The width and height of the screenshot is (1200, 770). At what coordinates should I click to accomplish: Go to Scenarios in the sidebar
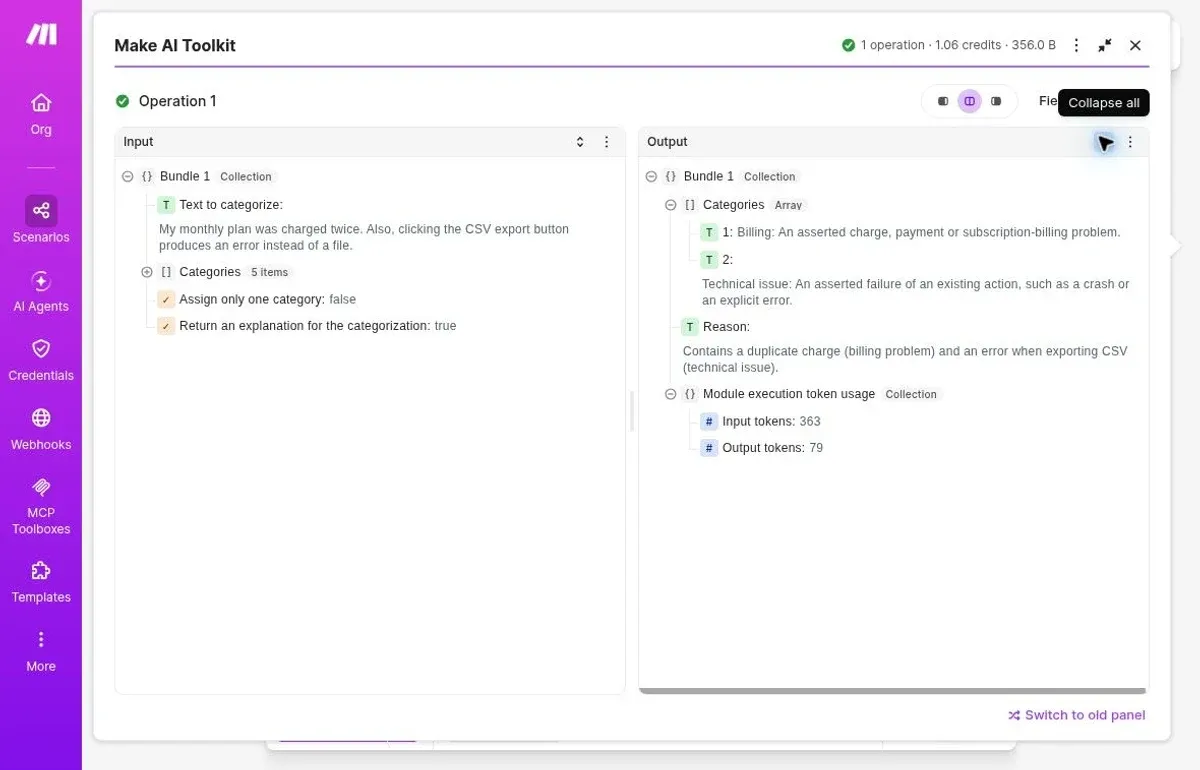[x=41, y=220]
